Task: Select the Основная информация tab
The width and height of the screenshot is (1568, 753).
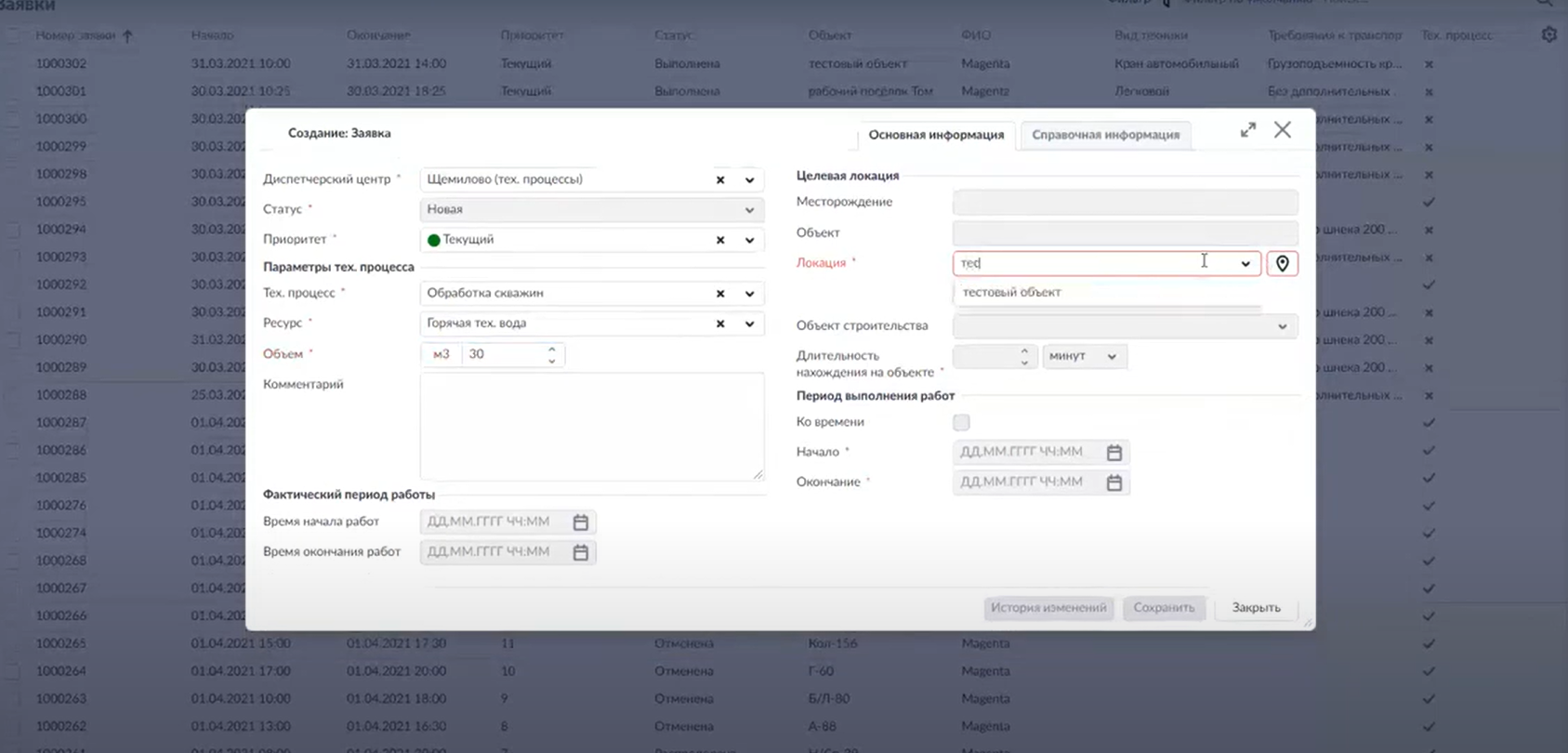Action: [936, 135]
